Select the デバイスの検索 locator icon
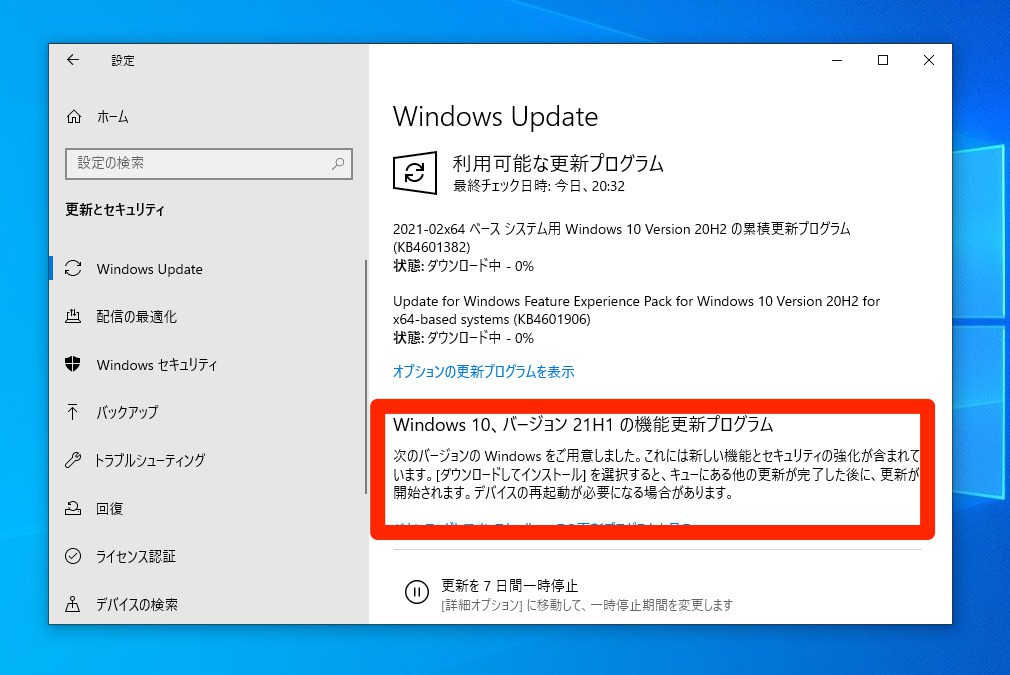Image resolution: width=1010 pixels, height=675 pixels. (73, 604)
